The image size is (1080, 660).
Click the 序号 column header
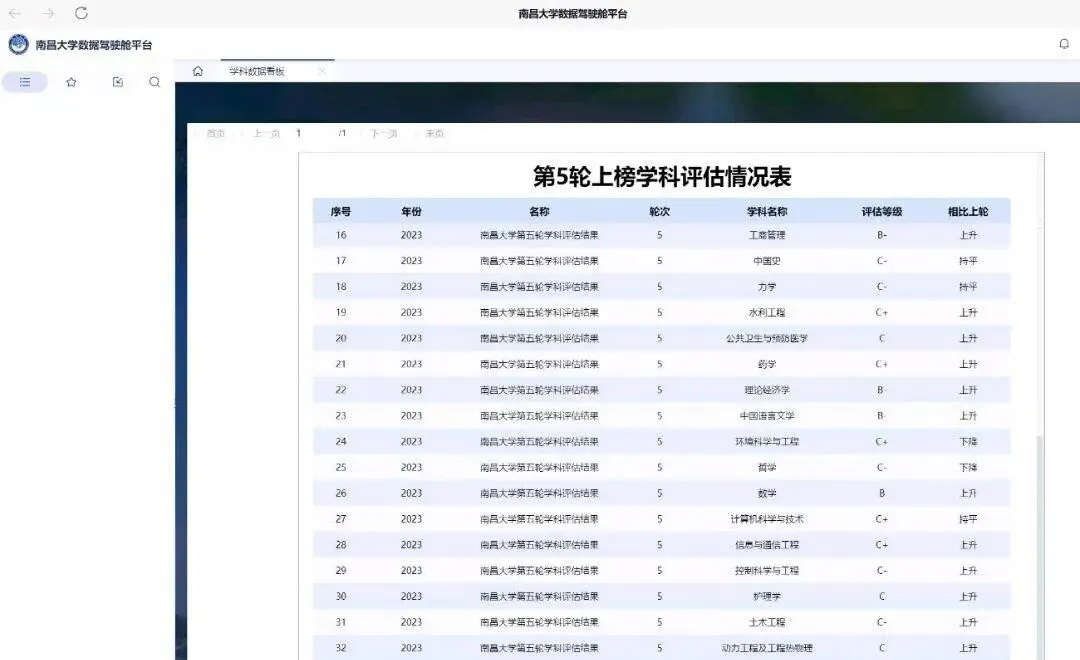coord(341,212)
